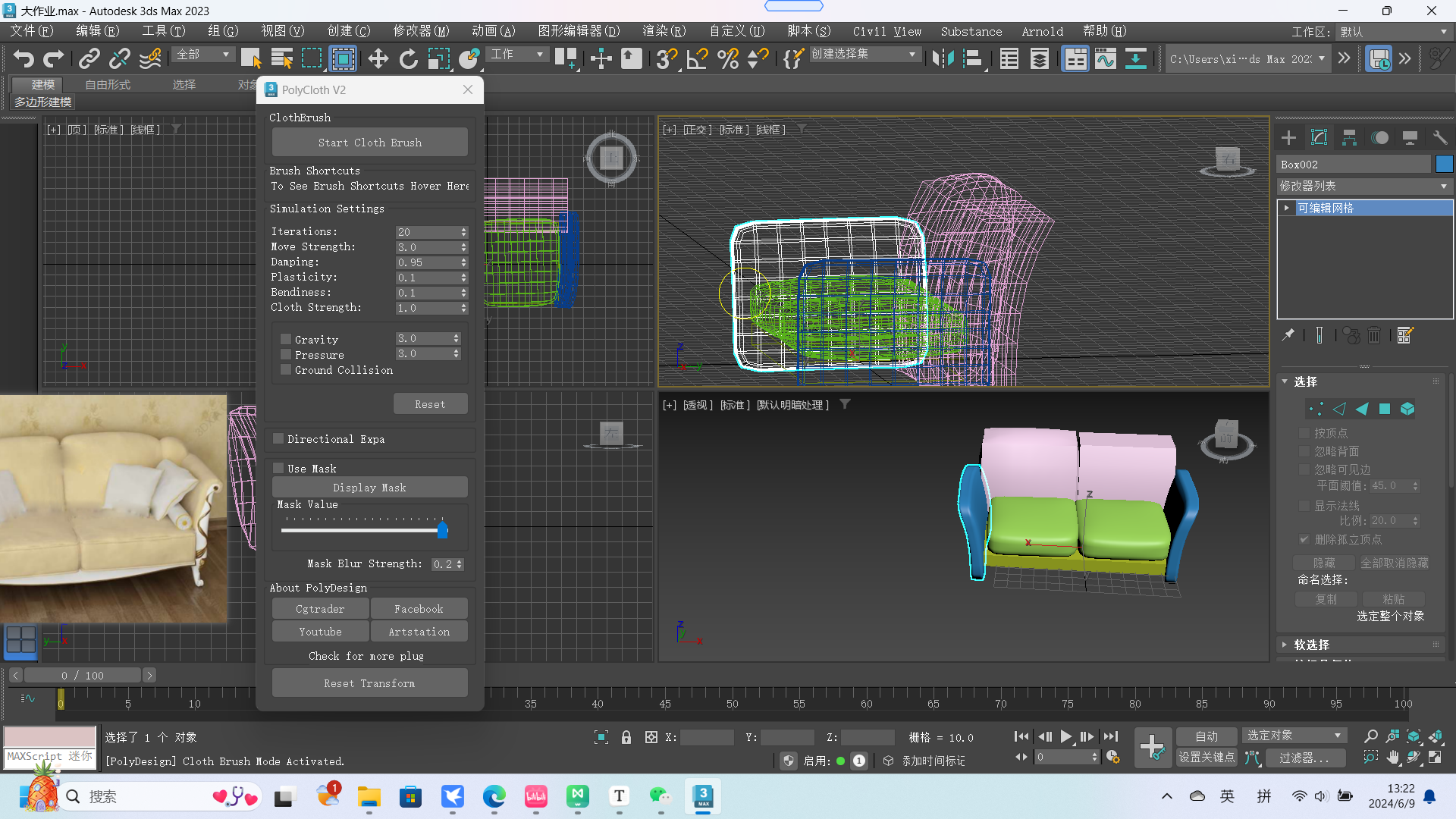1456x819 pixels.
Task: Open the Create panel tab
Action: point(1288,137)
